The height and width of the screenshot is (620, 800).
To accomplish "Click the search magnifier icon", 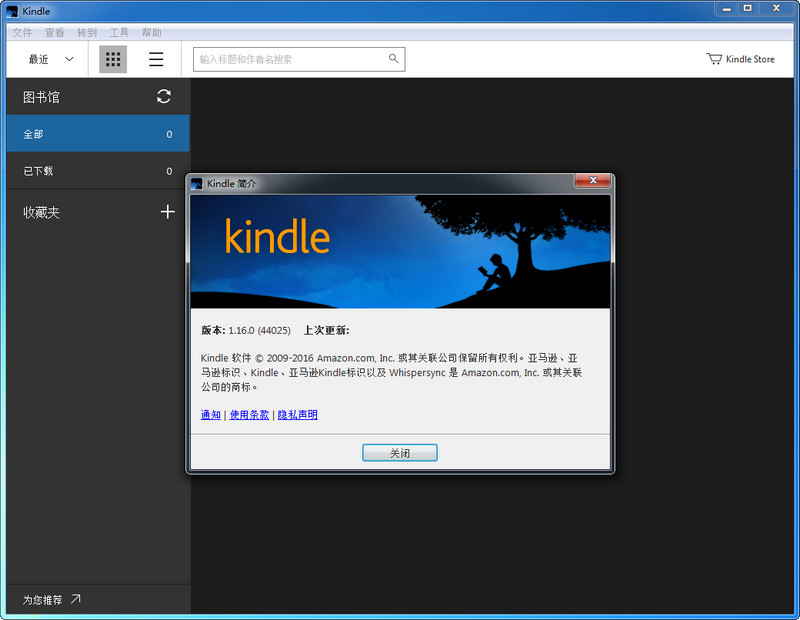I will tap(393, 59).
